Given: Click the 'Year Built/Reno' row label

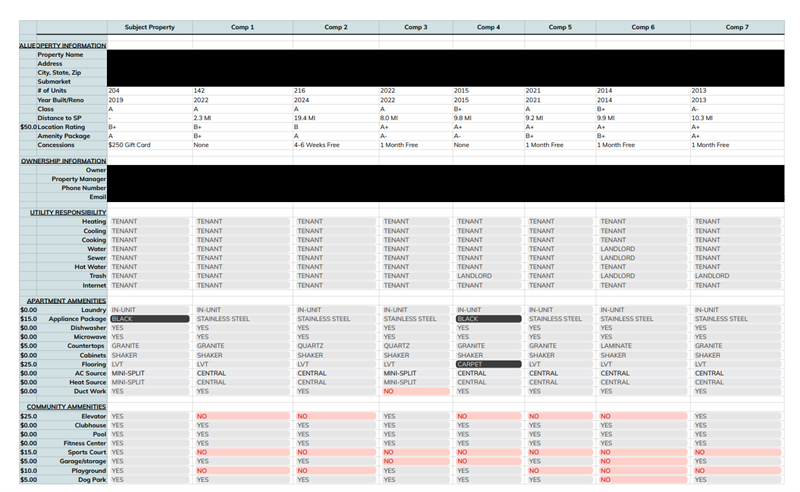Looking at the screenshot, I should click(60, 100).
